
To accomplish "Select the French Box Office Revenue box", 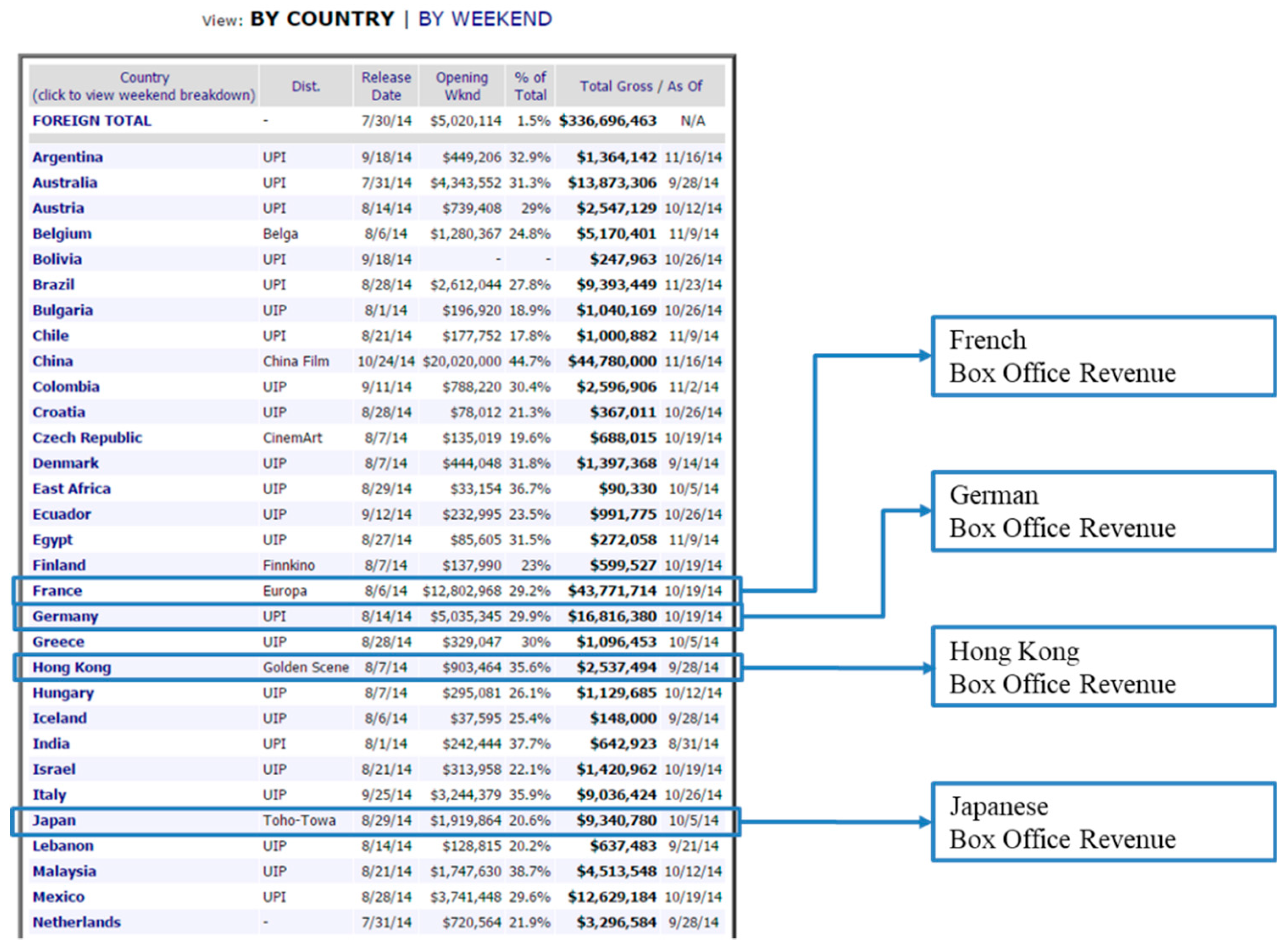I will pos(1102,356).
